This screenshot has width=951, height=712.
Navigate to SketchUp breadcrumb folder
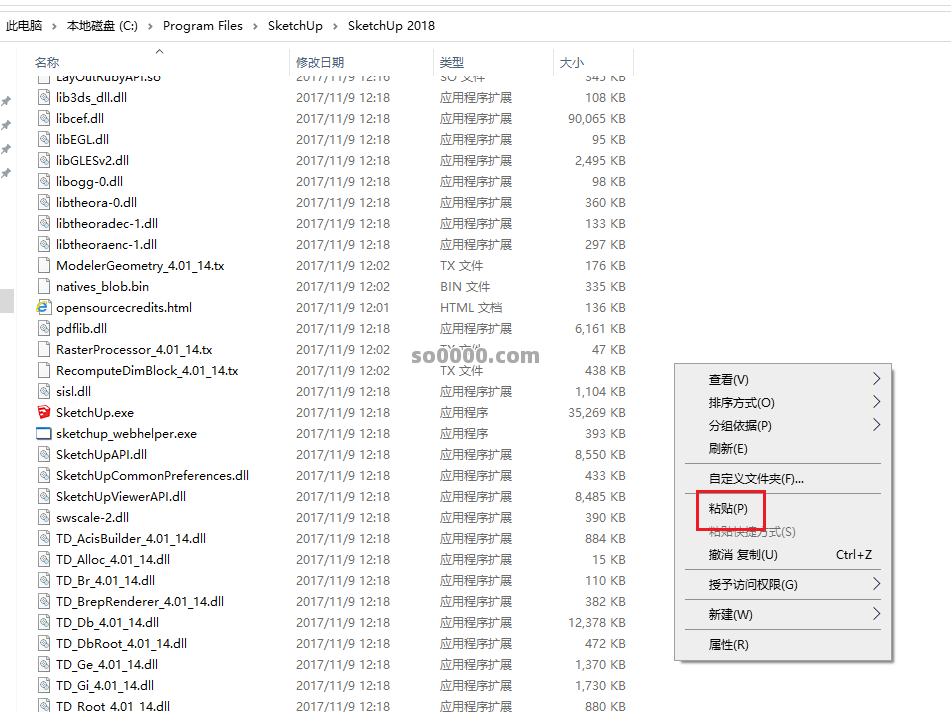coord(295,25)
